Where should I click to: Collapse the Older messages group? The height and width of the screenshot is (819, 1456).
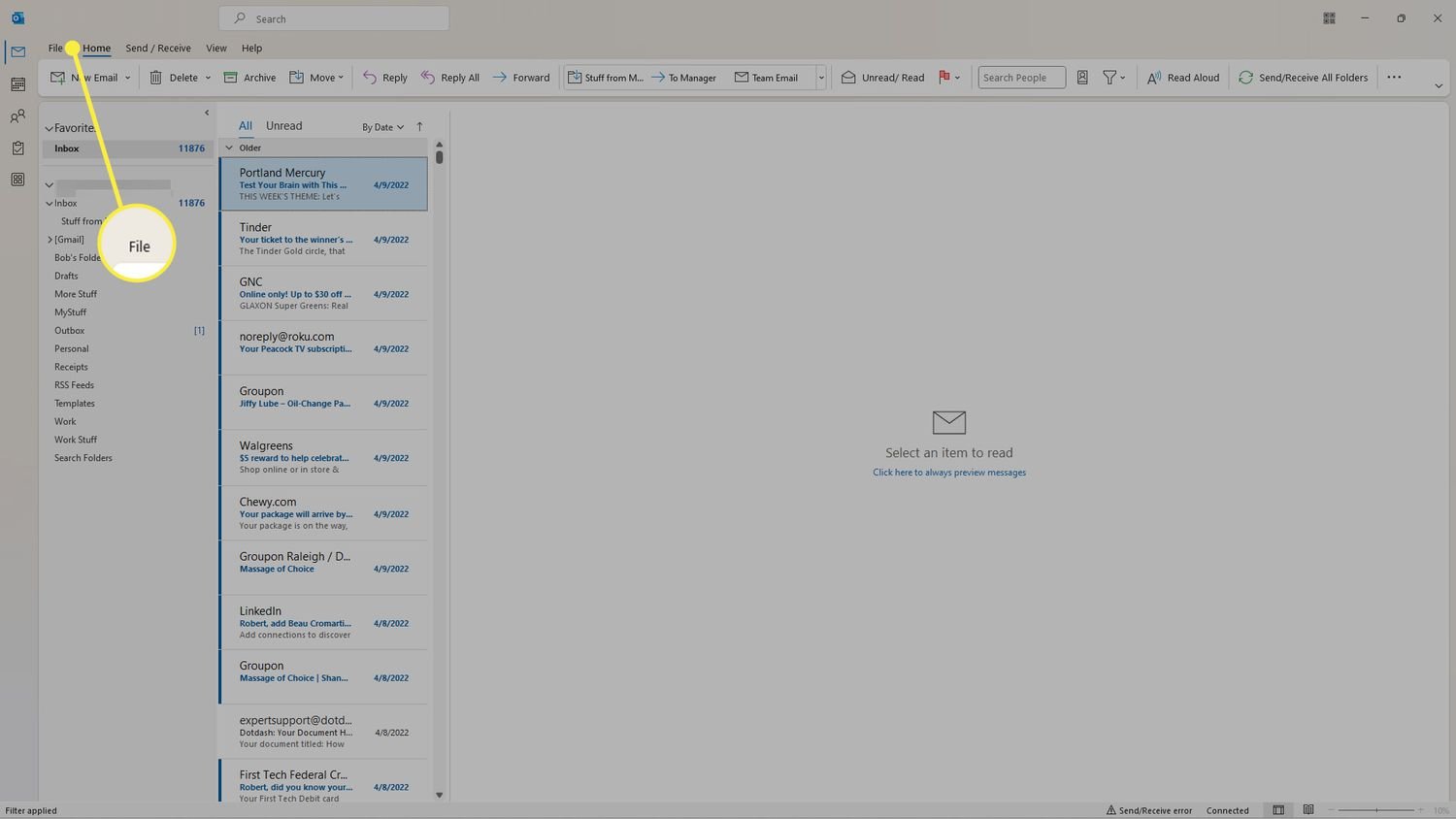click(x=229, y=148)
